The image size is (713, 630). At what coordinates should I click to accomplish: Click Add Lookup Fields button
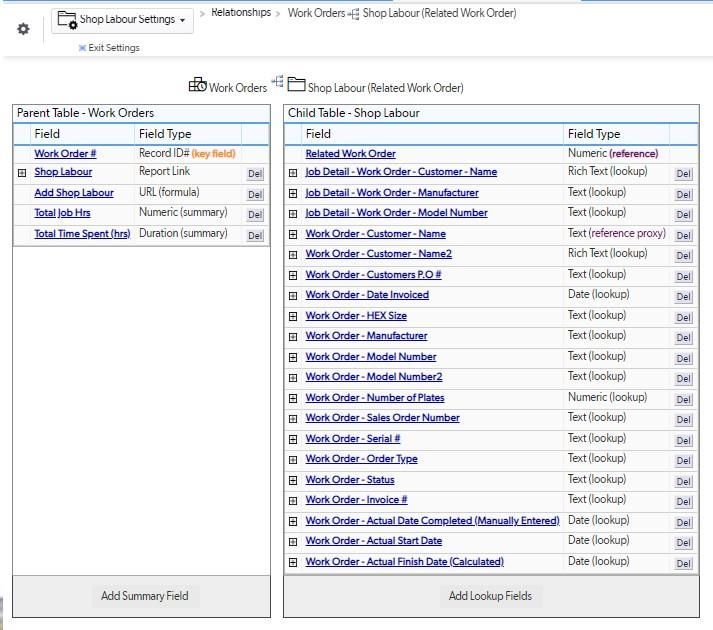click(x=490, y=596)
